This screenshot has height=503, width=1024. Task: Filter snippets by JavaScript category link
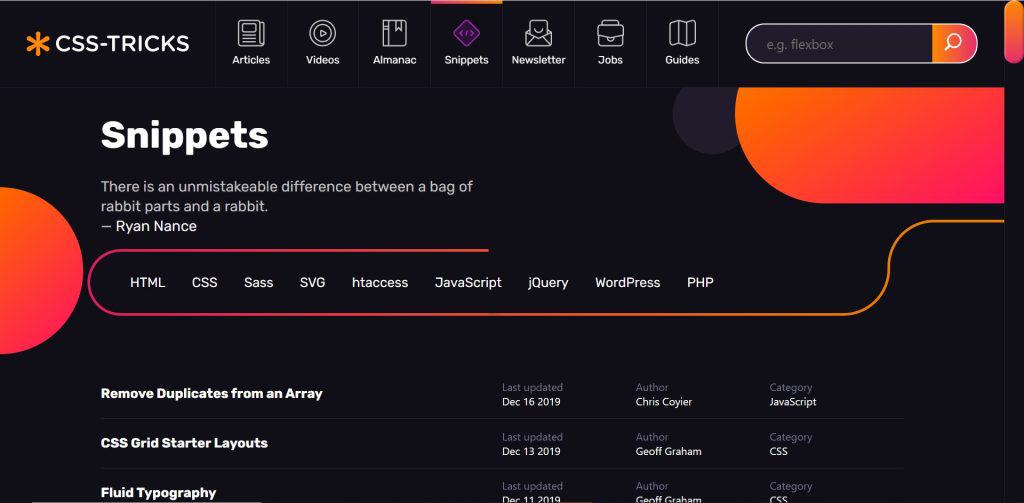tap(468, 283)
